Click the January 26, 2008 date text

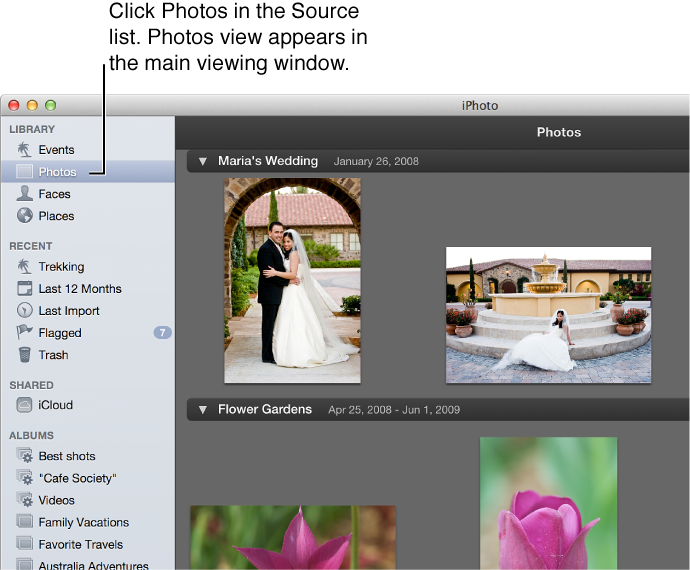376,162
